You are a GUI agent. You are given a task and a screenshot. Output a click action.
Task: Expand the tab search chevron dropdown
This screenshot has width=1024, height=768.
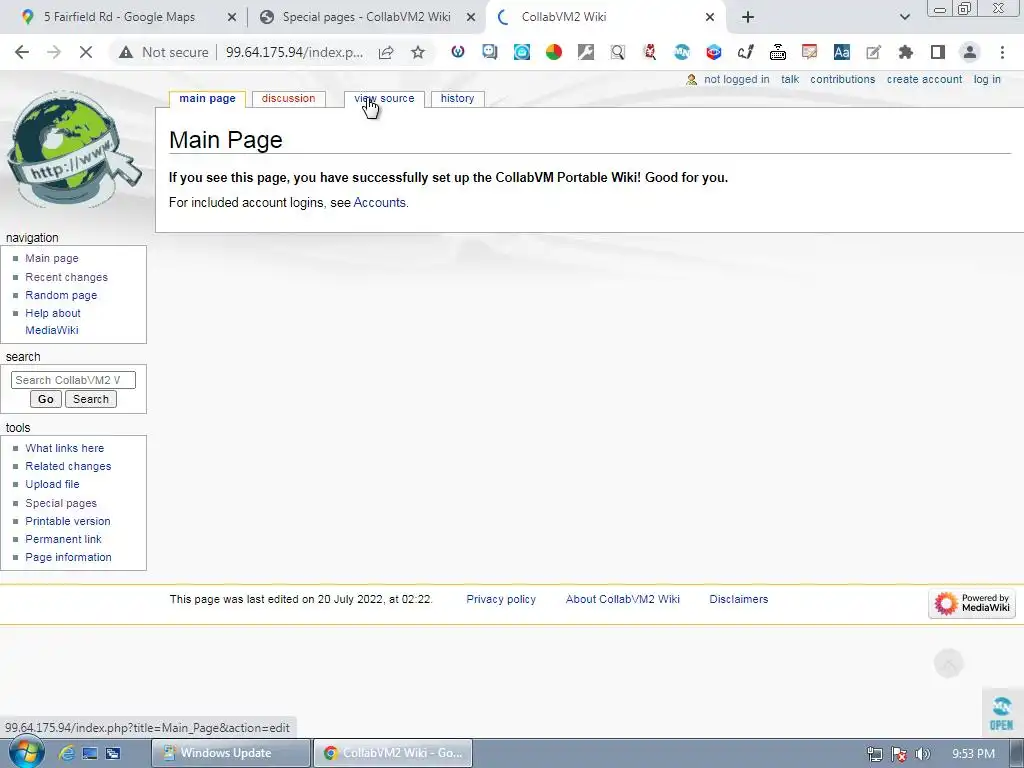click(x=904, y=17)
